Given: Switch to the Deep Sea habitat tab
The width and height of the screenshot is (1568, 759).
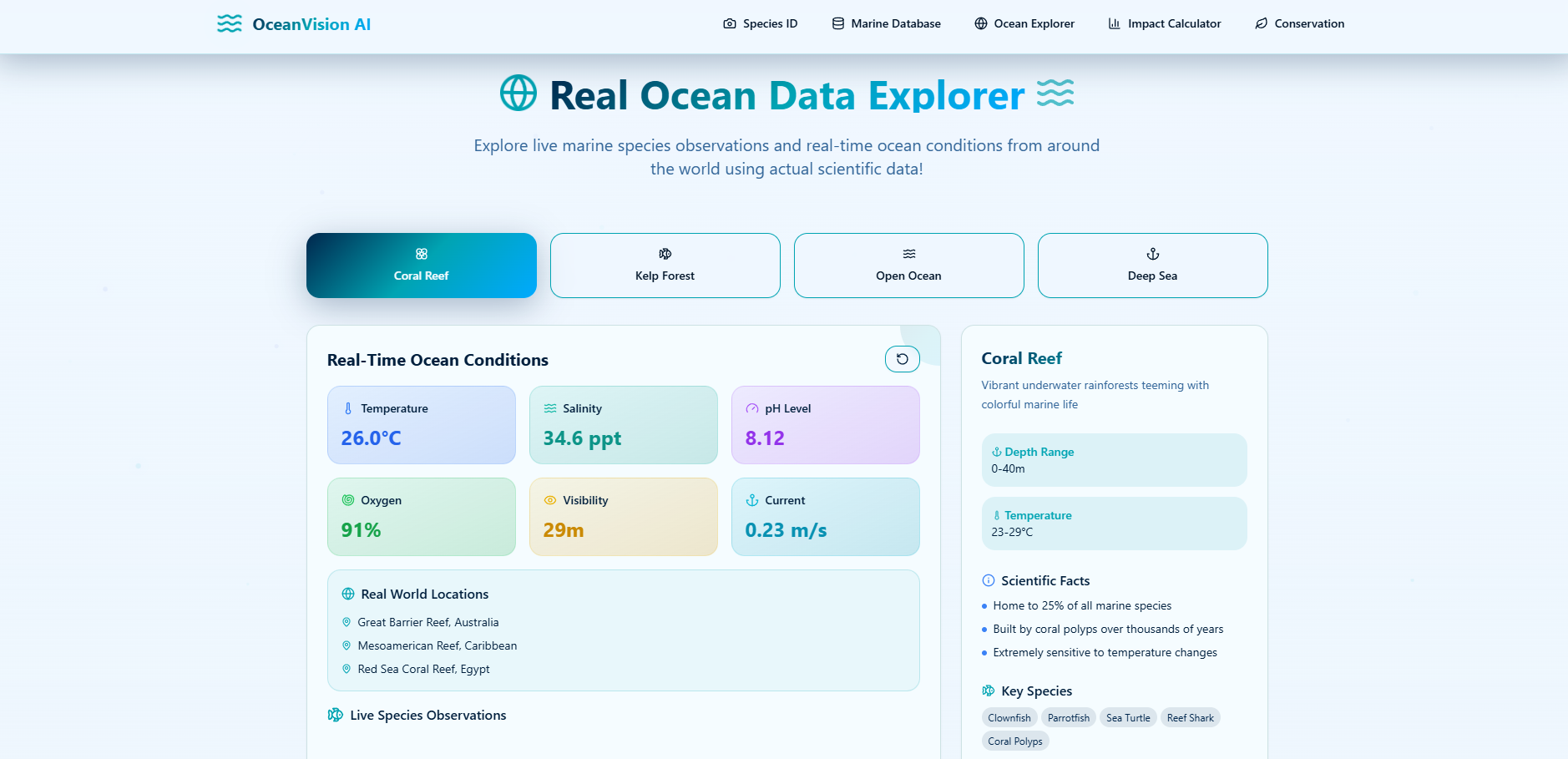Looking at the screenshot, I should pyautogui.click(x=1153, y=266).
